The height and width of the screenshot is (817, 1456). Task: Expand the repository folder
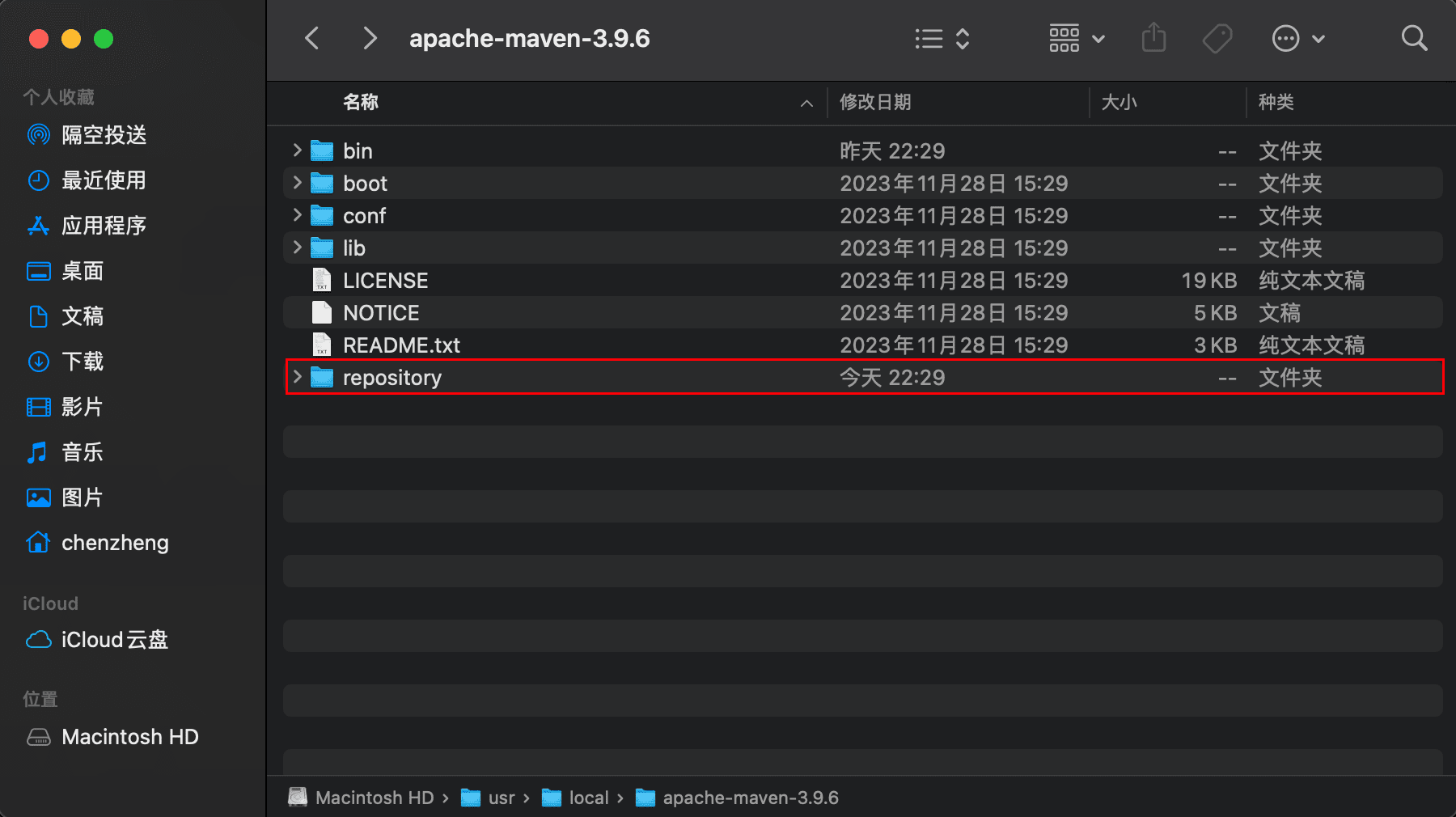point(297,377)
